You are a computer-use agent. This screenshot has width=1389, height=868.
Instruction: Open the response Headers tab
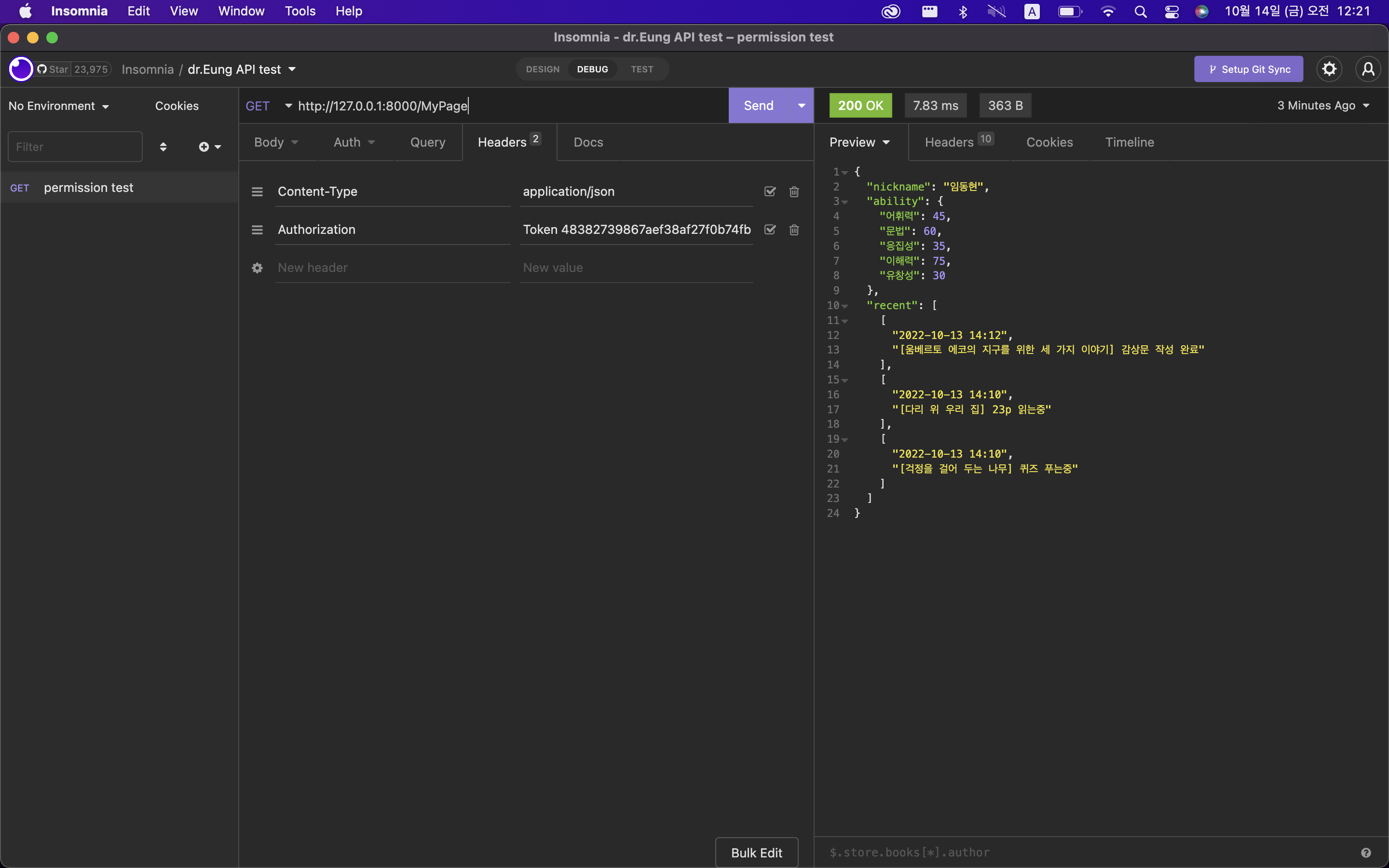pos(958,141)
